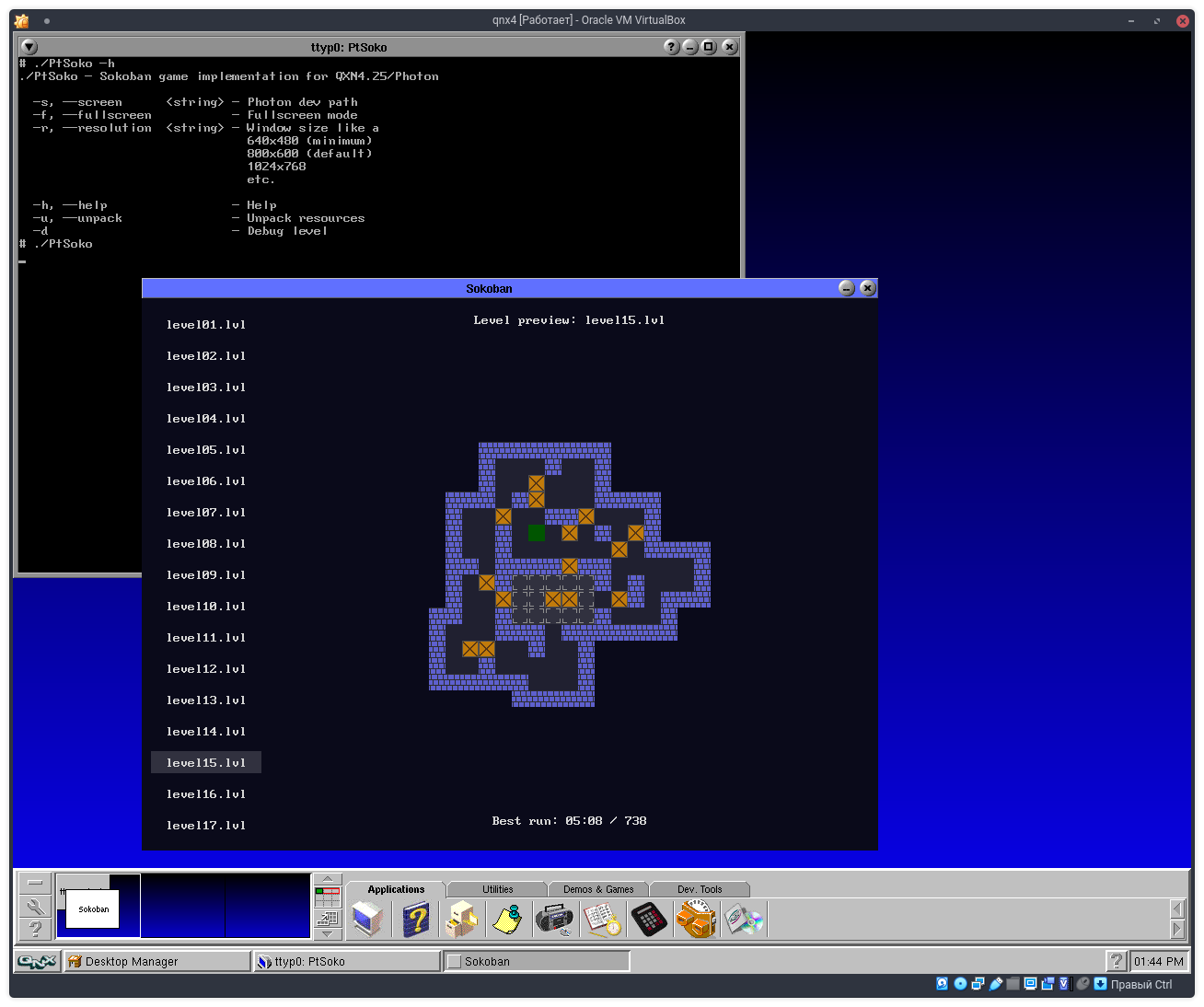
Task: Click VirtualBox hard disk status icon
Action: 942,984
